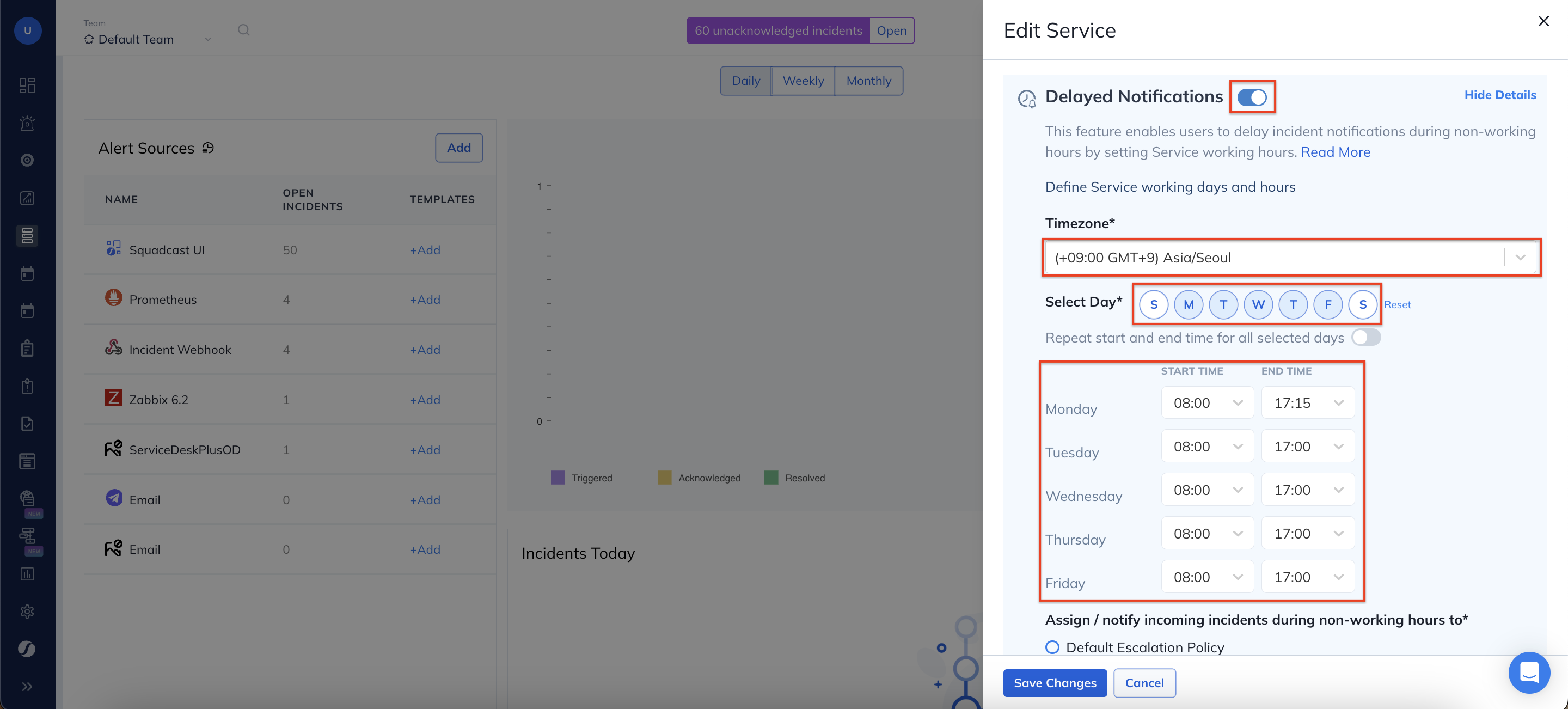The height and width of the screenshot is (709, 1568).
Task: Deselect the Wednesday day circle
Action: (x=1258, y=304)
